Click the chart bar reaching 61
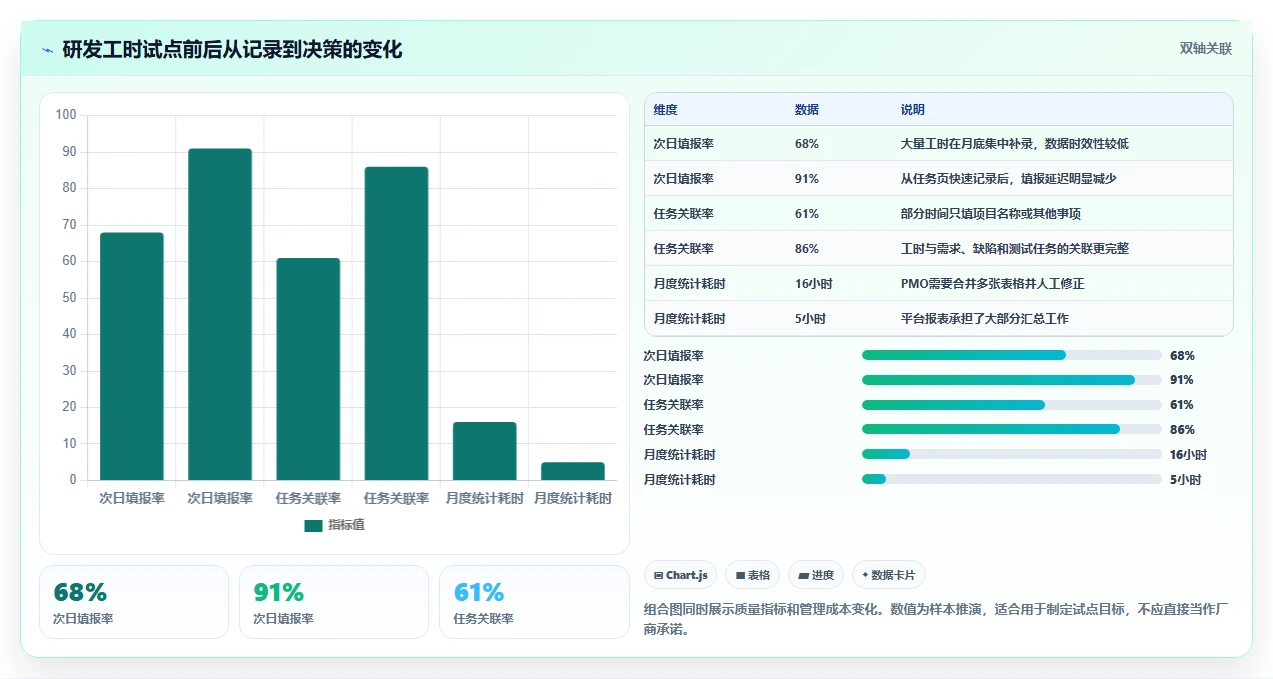Viewport: 1273px width, 679px height. click(308, 369)
